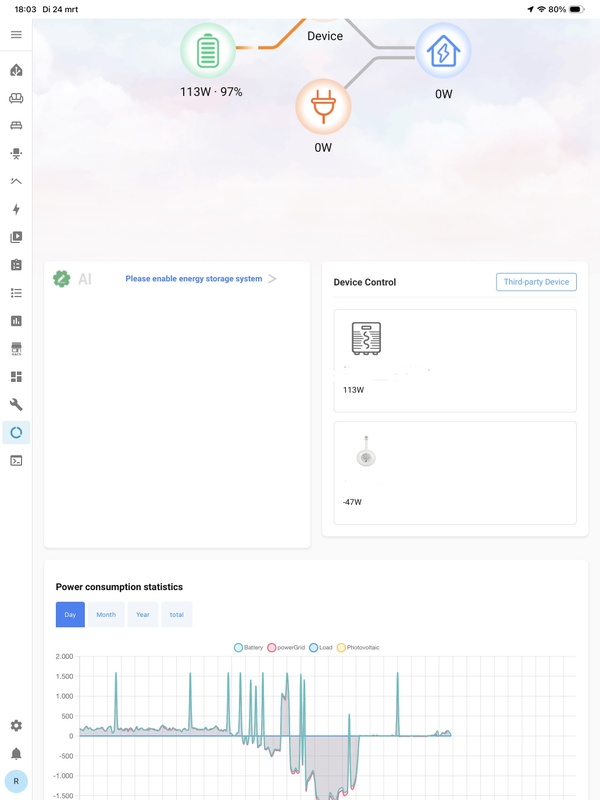Viewport: 600px width, 800px height.
Task: Tap the iPad battery status indicator
Action: click(577, 9)
